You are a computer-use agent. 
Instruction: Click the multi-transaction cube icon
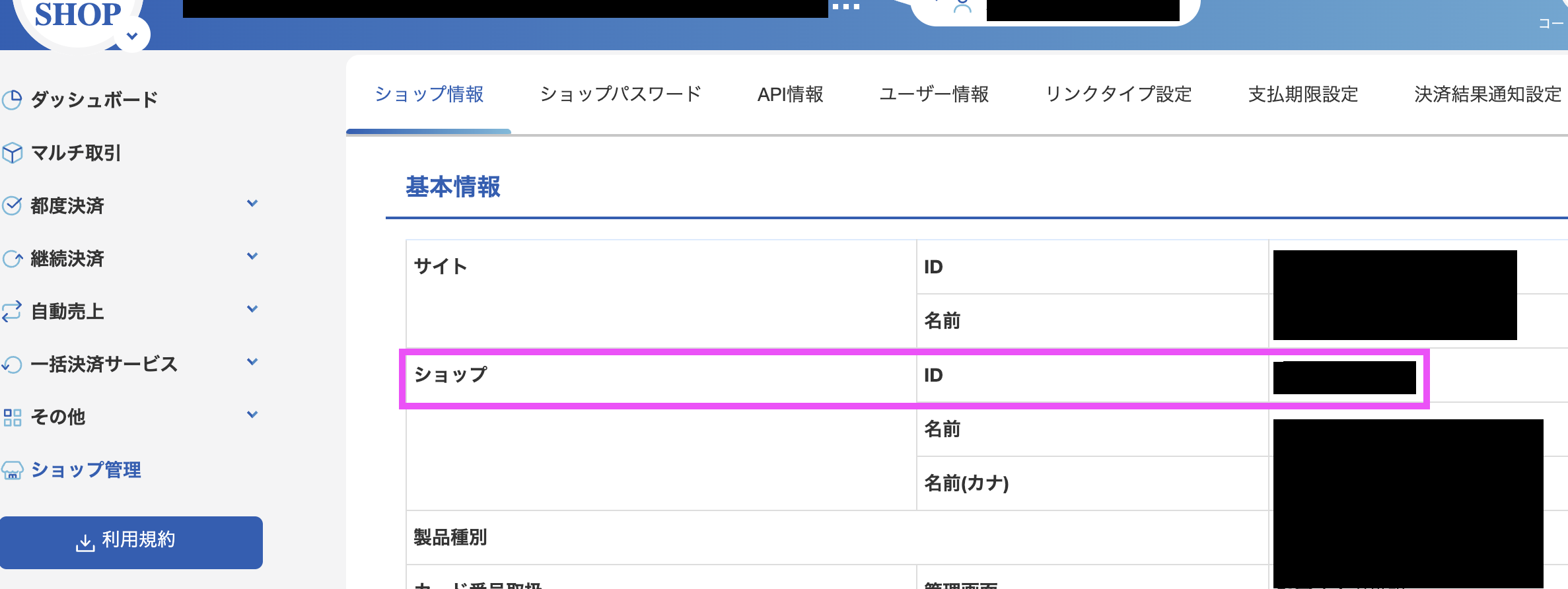pos(12,153)
